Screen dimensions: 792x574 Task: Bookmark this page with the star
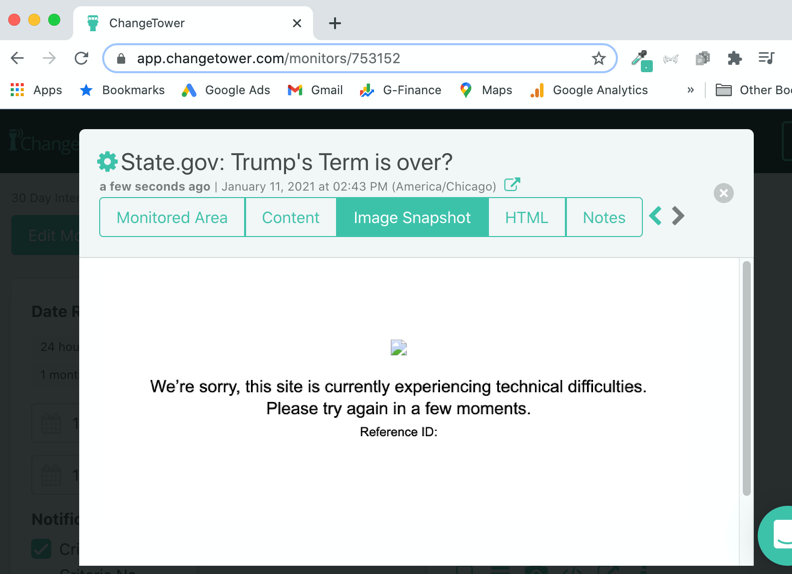pos(599,58)
